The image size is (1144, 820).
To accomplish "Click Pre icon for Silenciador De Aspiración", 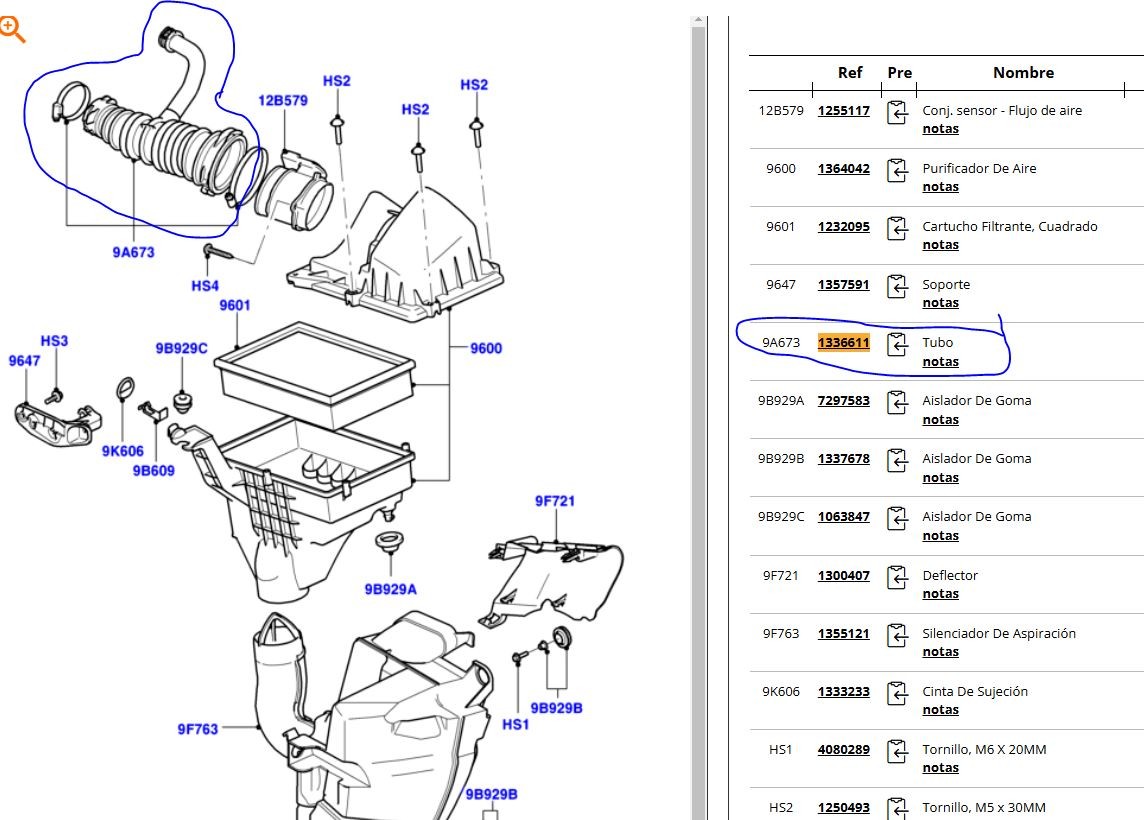I will (x=897, y=635).
